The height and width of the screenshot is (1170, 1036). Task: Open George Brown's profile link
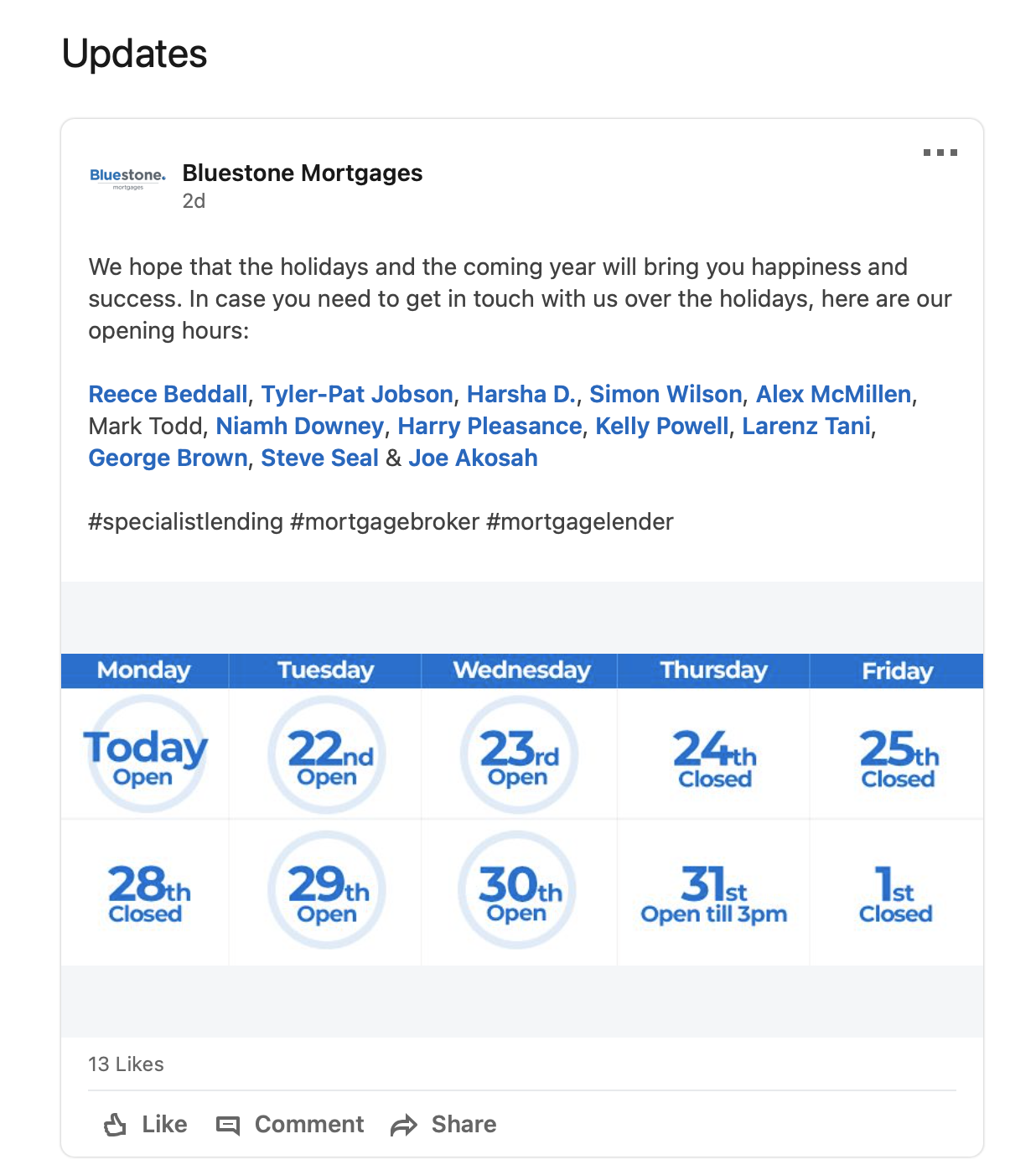point(168,458)
